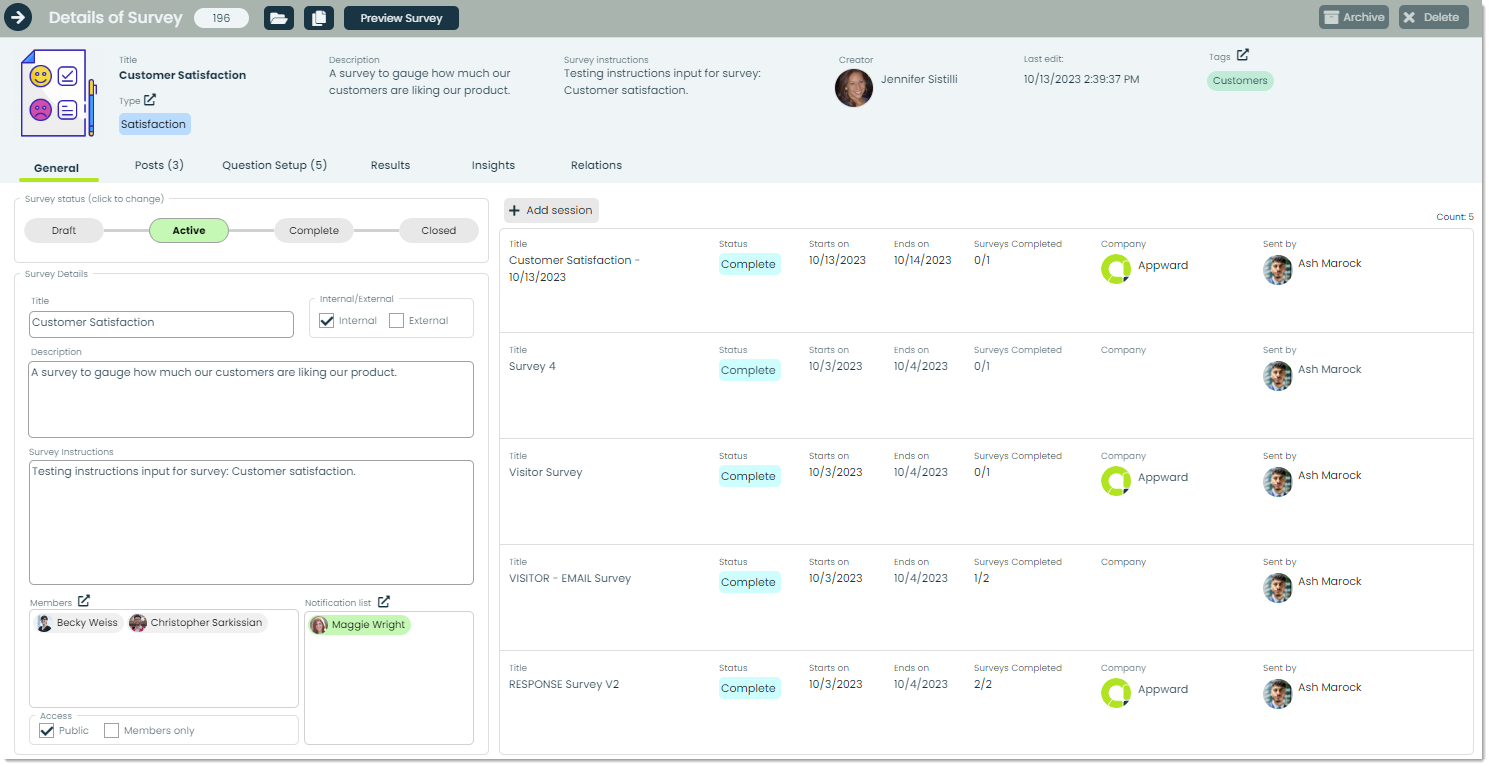The height and width of the screenshot is (767, 1490).
Task: Open the Members edit link icon
Action: point(84,601)
